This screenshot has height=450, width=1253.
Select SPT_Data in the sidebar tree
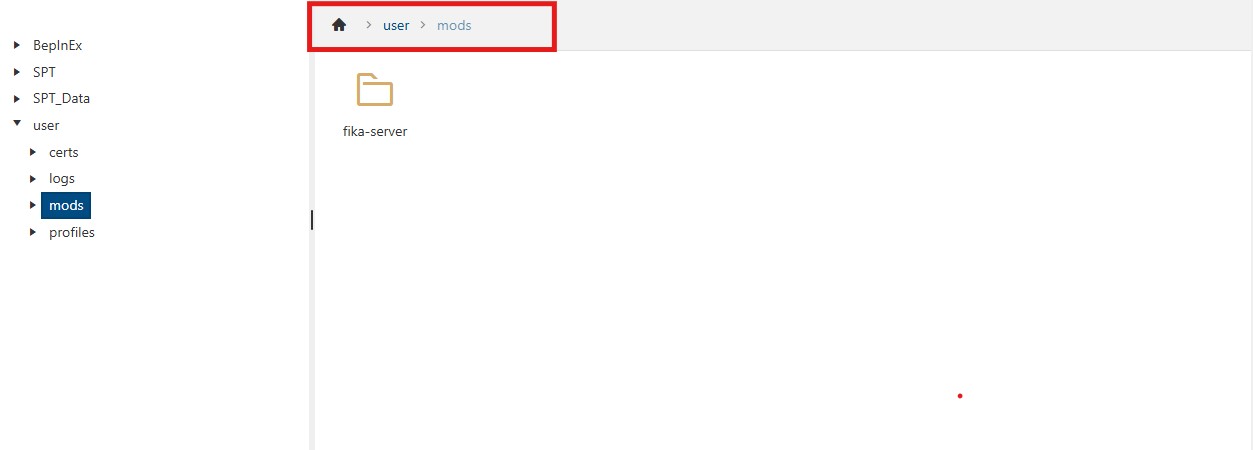coord(61,99)
